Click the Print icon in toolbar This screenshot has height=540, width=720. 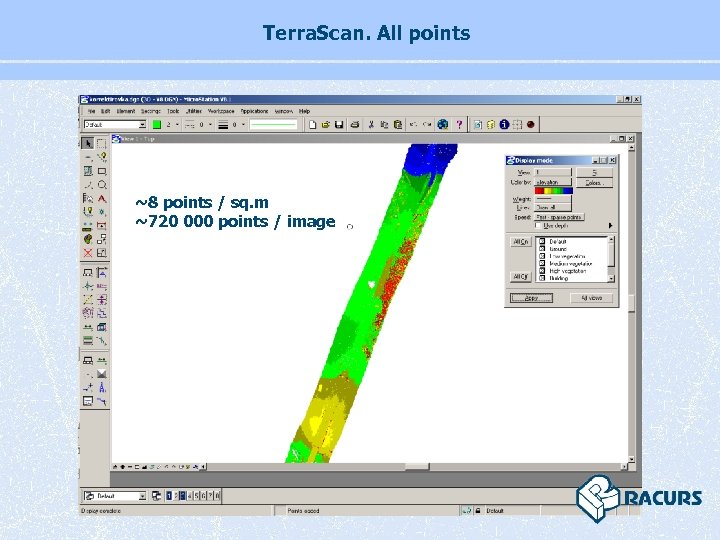pyautogui.click(x=354, y=124)
